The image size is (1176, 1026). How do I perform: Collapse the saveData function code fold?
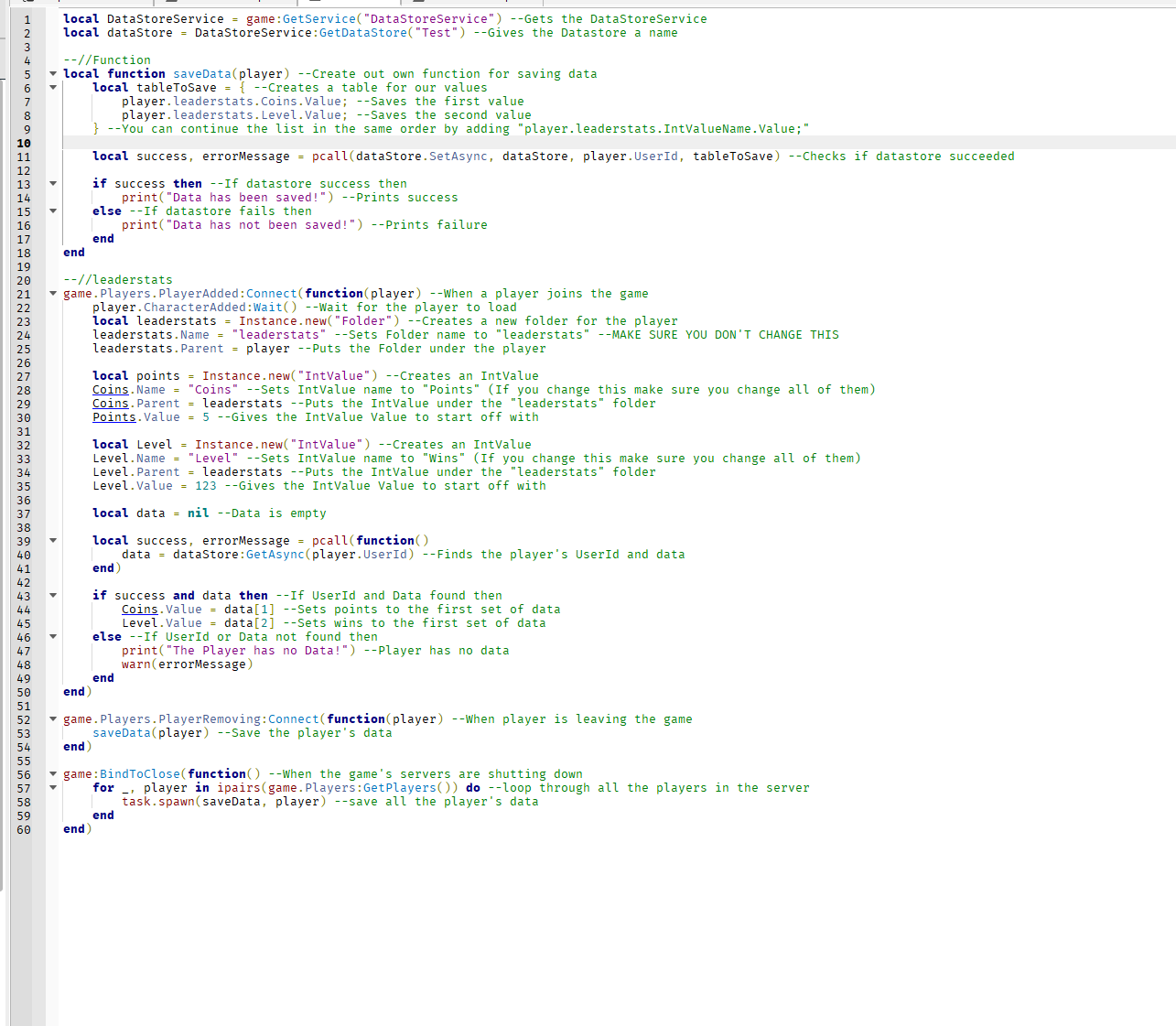[x=53, y=73]
